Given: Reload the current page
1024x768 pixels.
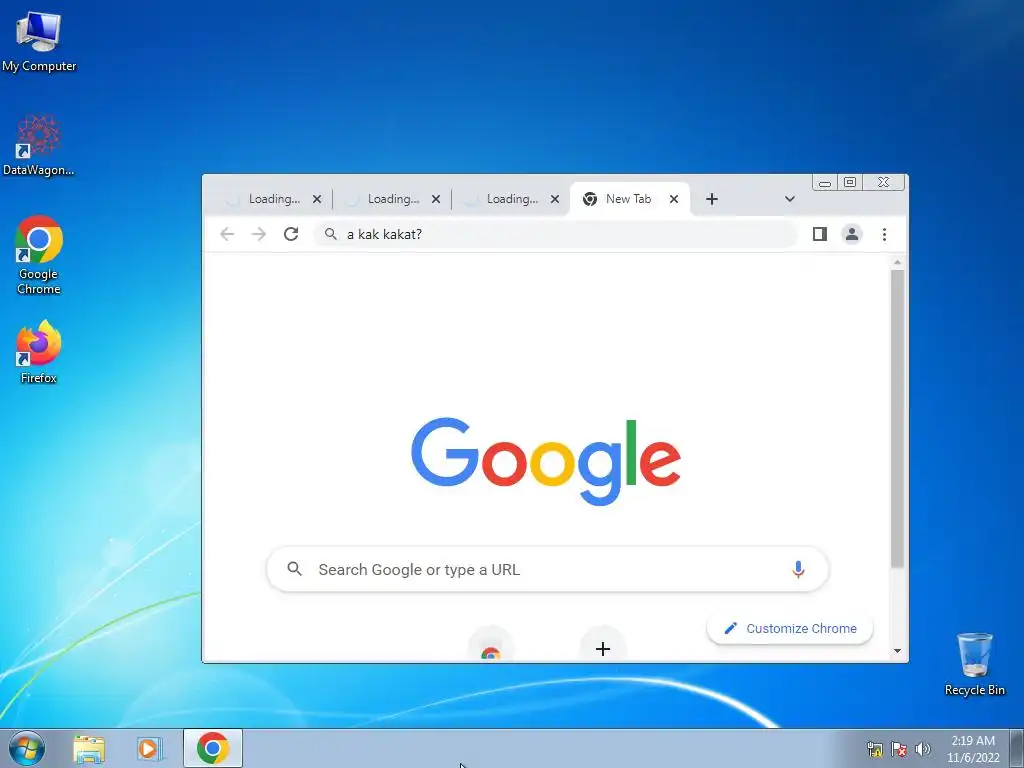Looking at the screenshot, I should 291,234.
